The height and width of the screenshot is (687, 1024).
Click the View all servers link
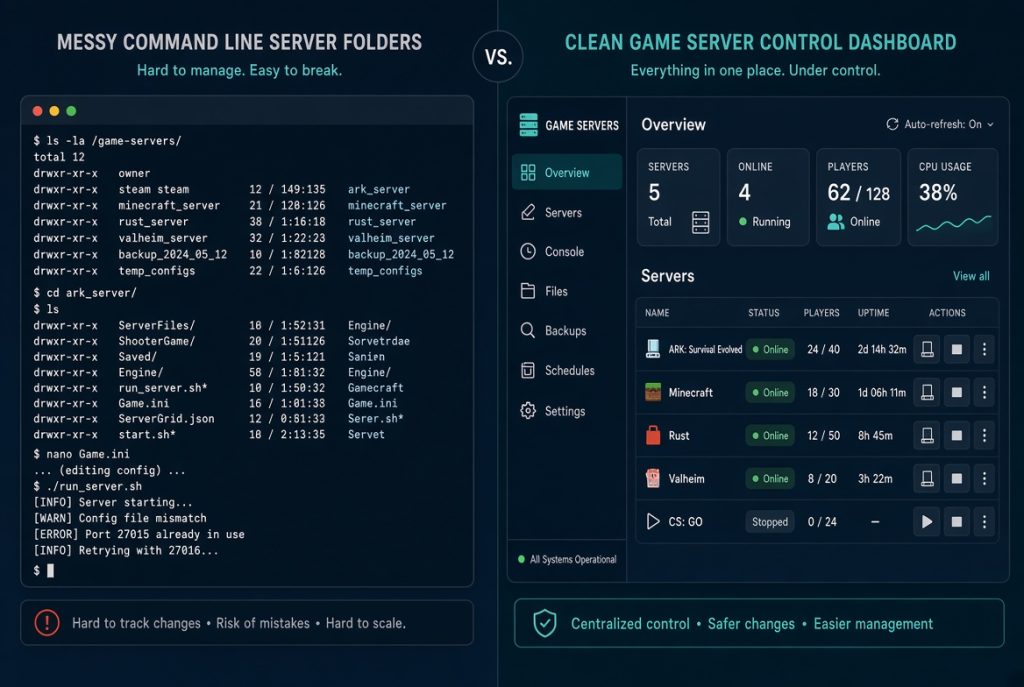pos(970,276)
